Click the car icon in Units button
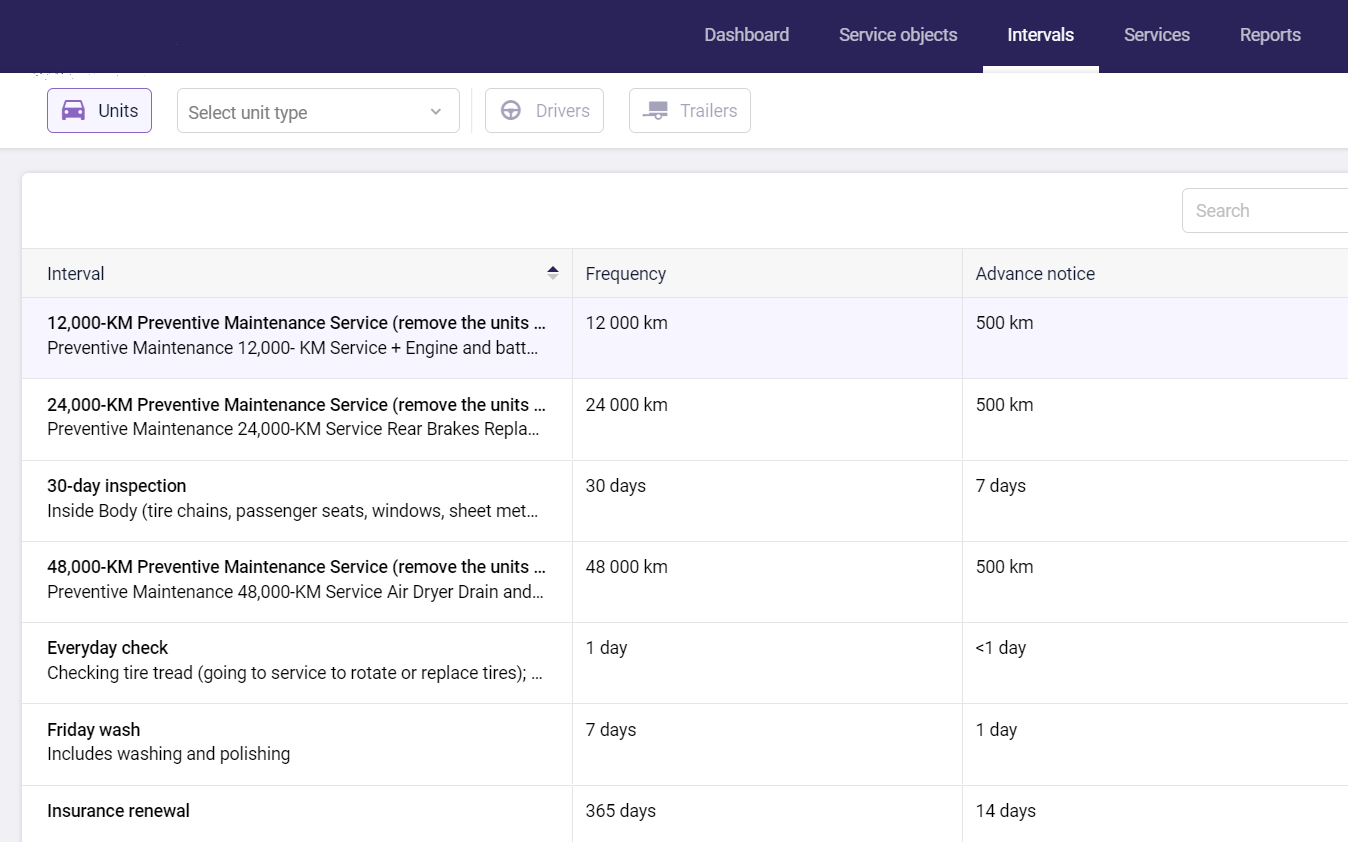Screen dimensions: 1348x842 point(73,111)
